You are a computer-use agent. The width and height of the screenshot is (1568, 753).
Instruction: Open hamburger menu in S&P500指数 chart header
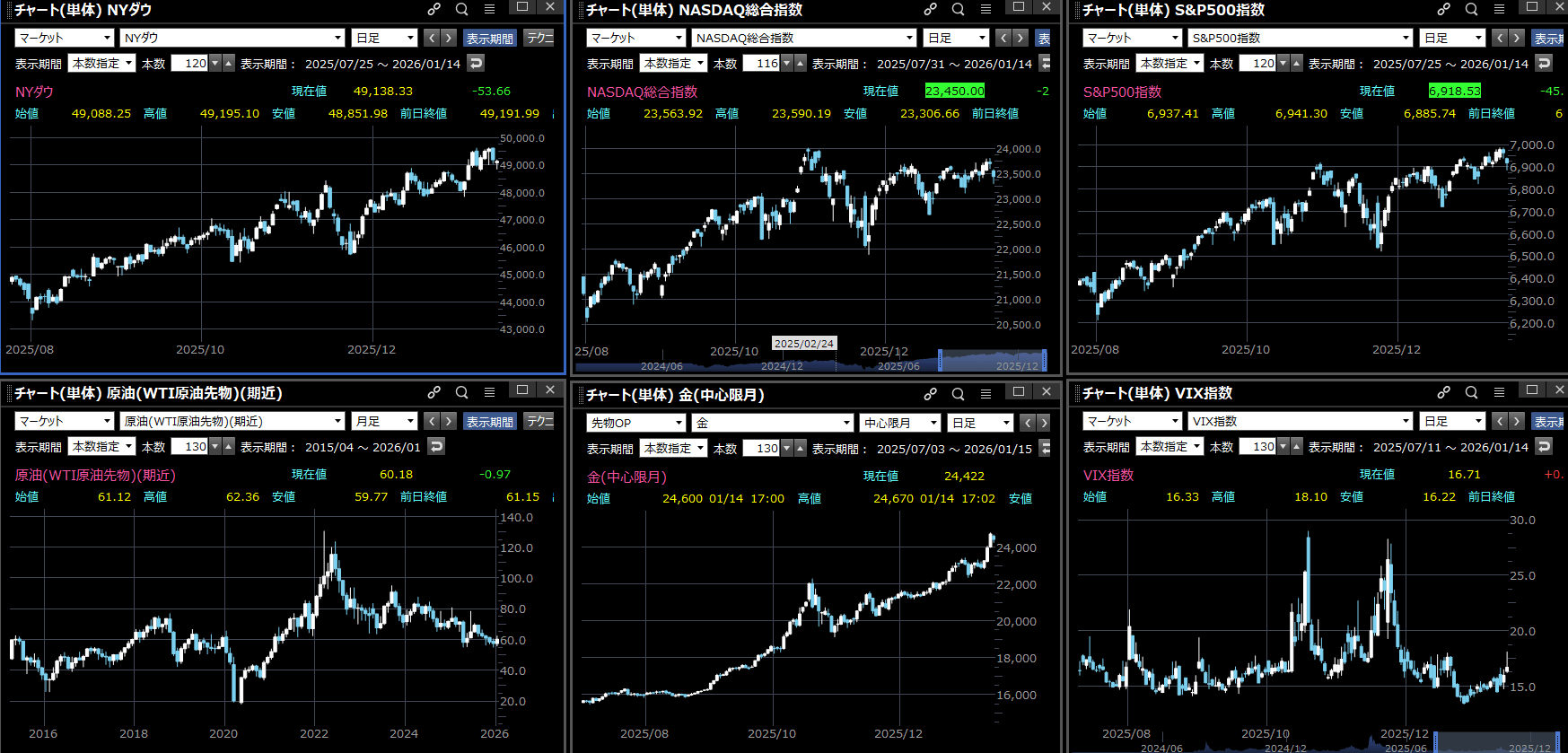coord(1499,9)
